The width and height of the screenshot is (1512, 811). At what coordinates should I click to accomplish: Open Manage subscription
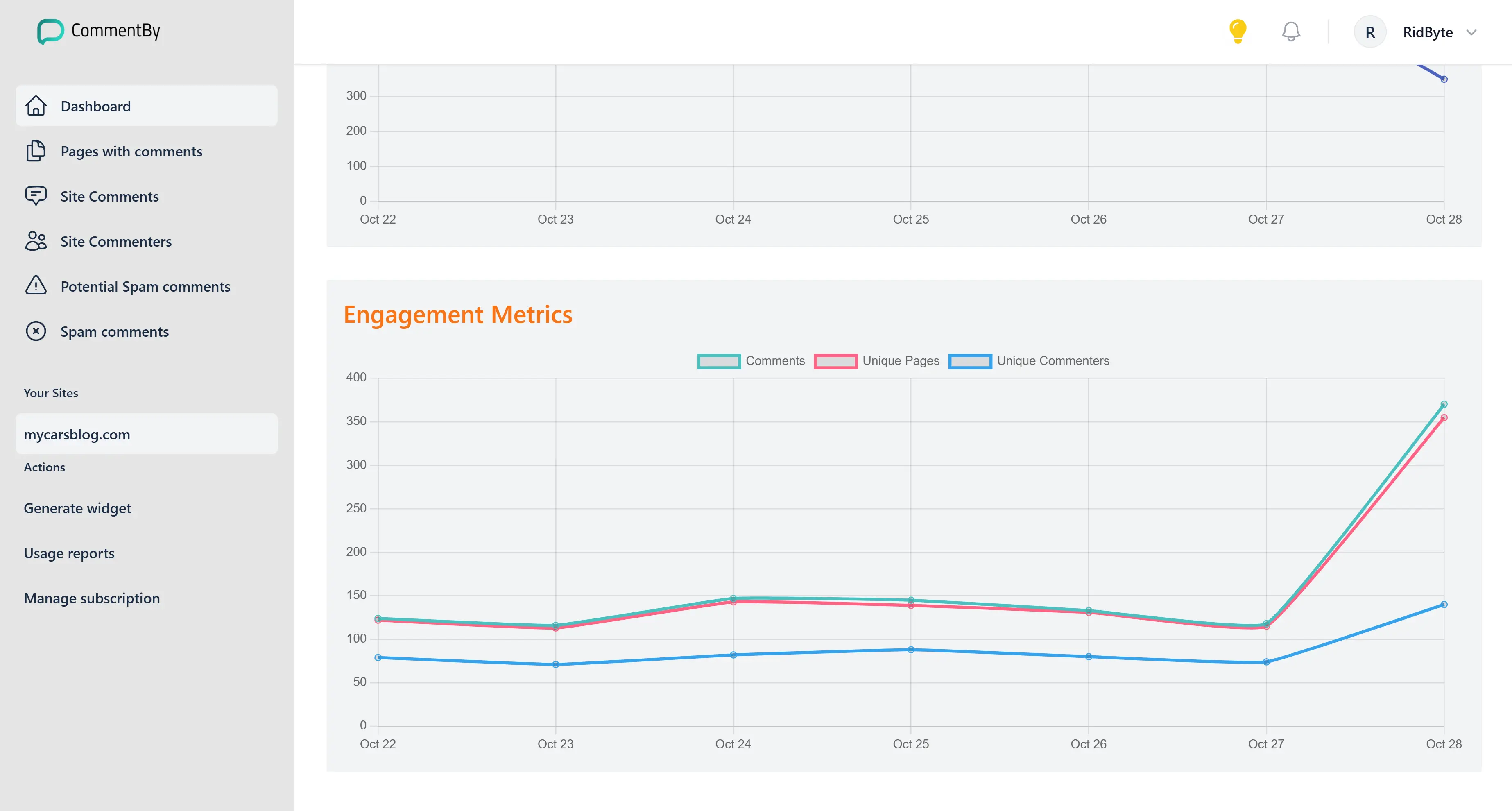(92, 598)
